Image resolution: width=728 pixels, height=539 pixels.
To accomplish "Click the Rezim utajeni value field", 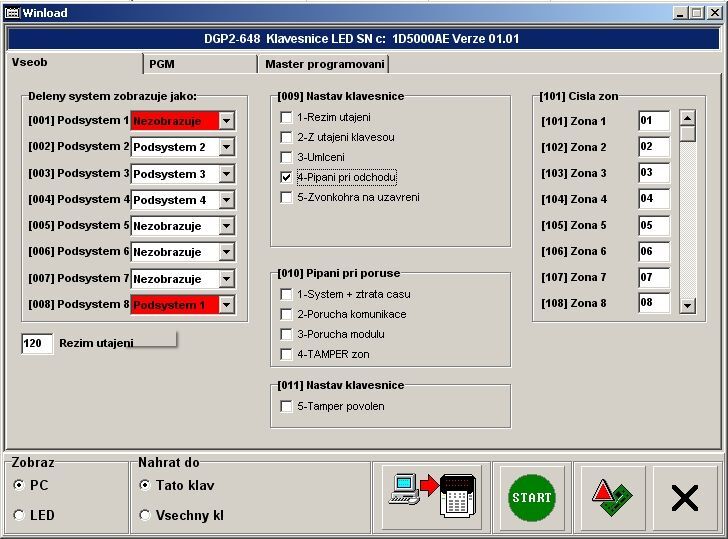I will coord(37,344).
